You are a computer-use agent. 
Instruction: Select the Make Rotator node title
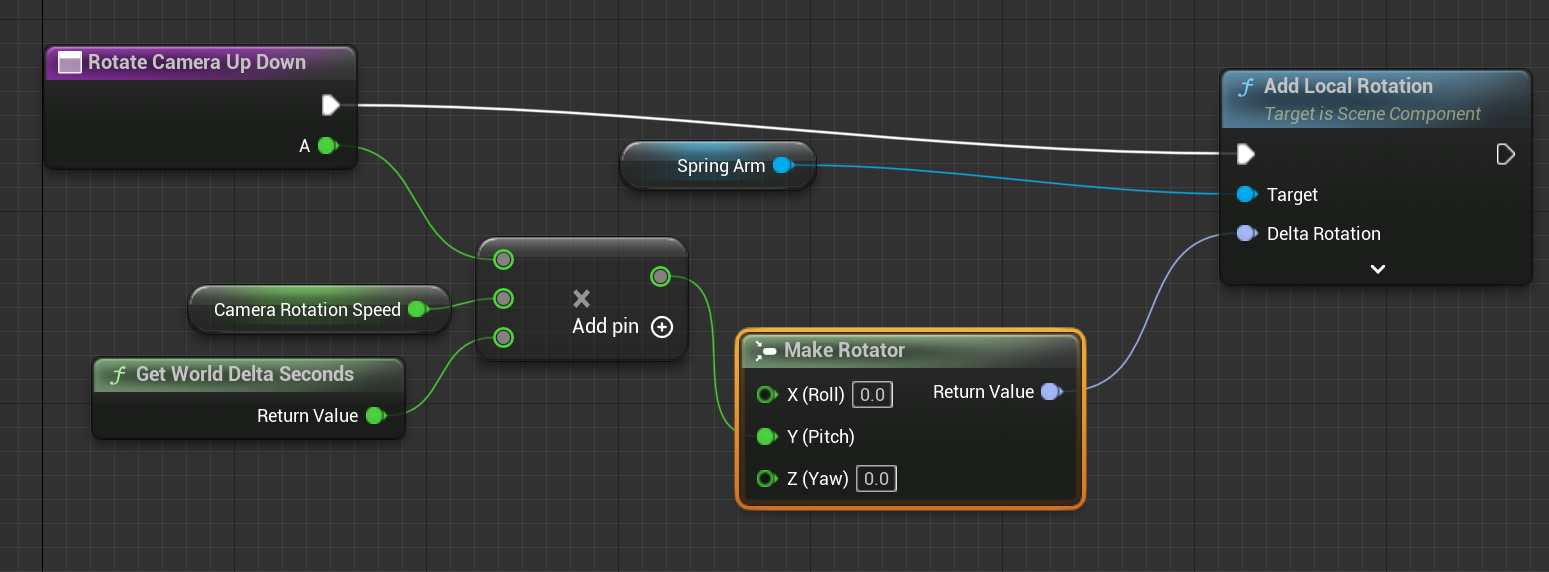[844, 350]
